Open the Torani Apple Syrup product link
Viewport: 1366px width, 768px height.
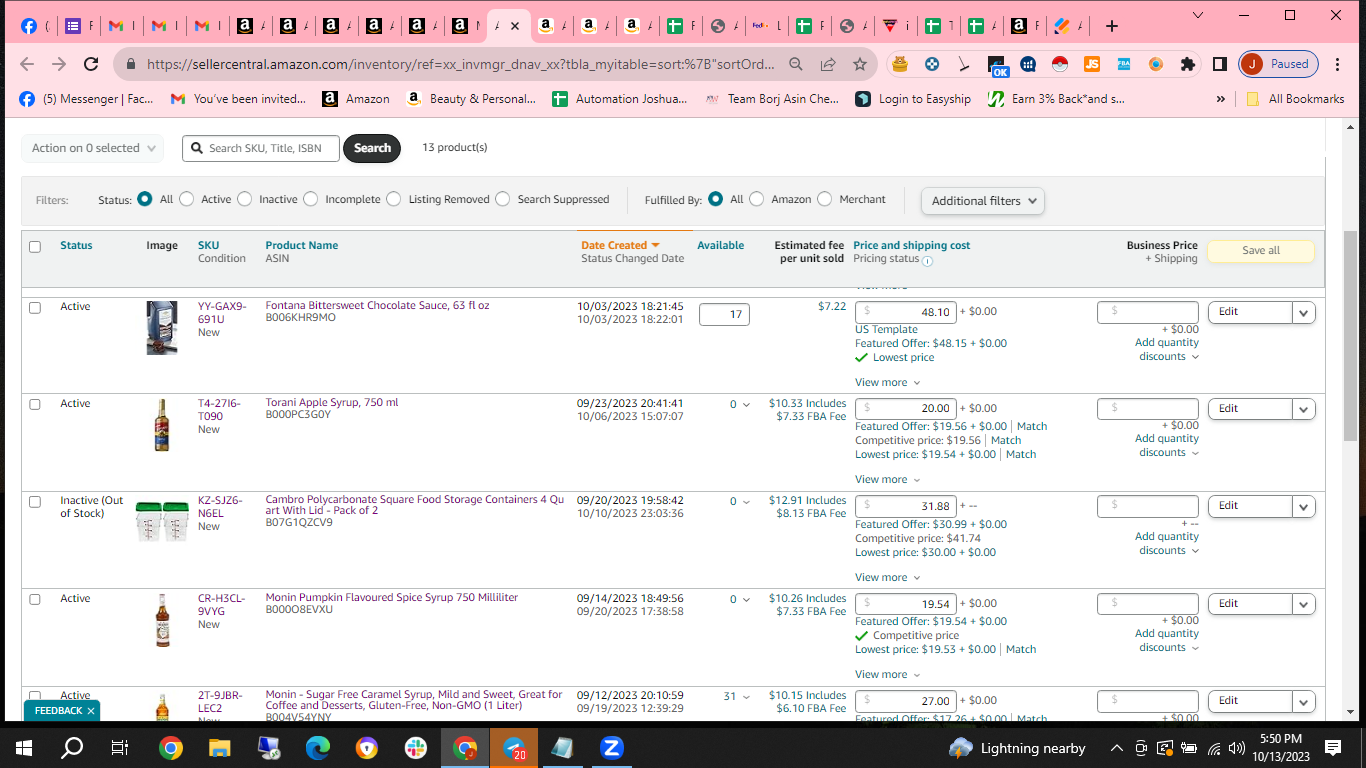point(332,403)
